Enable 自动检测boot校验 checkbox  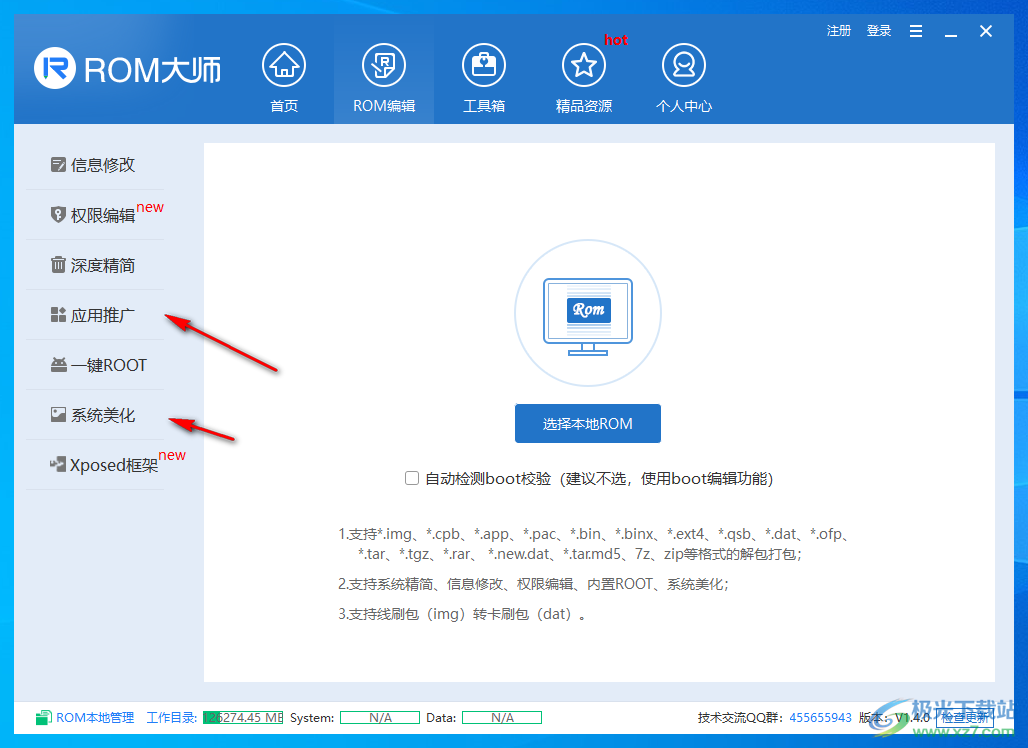tap(412, 478)
